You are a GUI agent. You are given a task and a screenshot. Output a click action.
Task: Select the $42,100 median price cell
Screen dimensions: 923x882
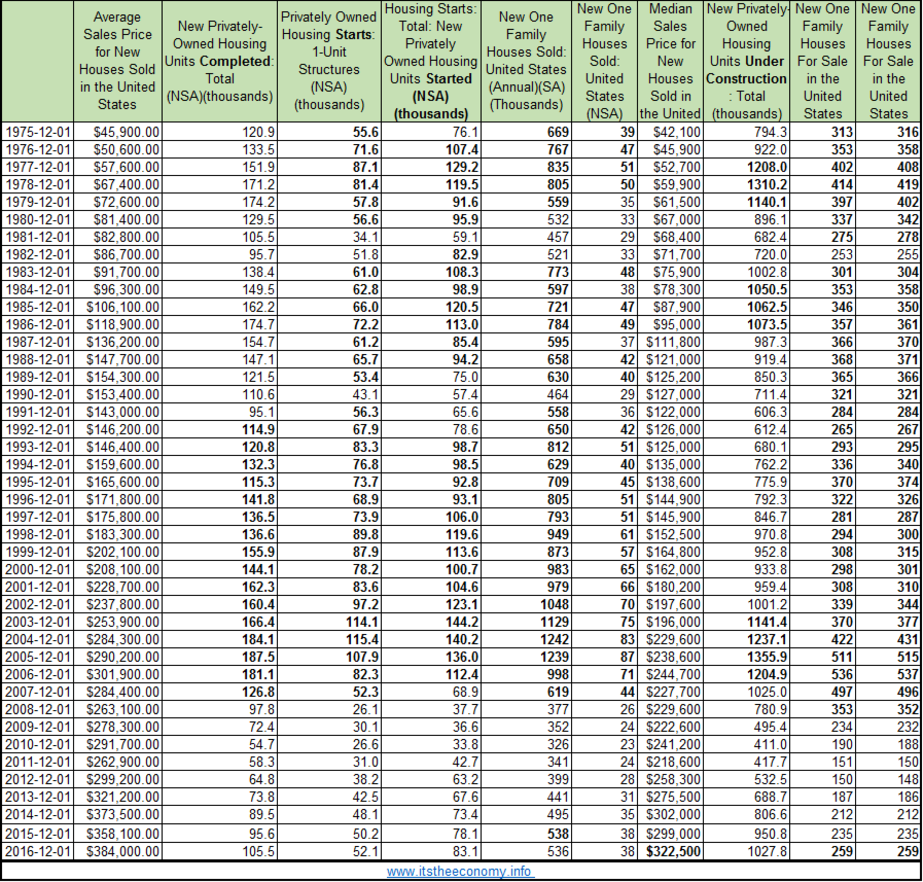[x=670, y=132]
